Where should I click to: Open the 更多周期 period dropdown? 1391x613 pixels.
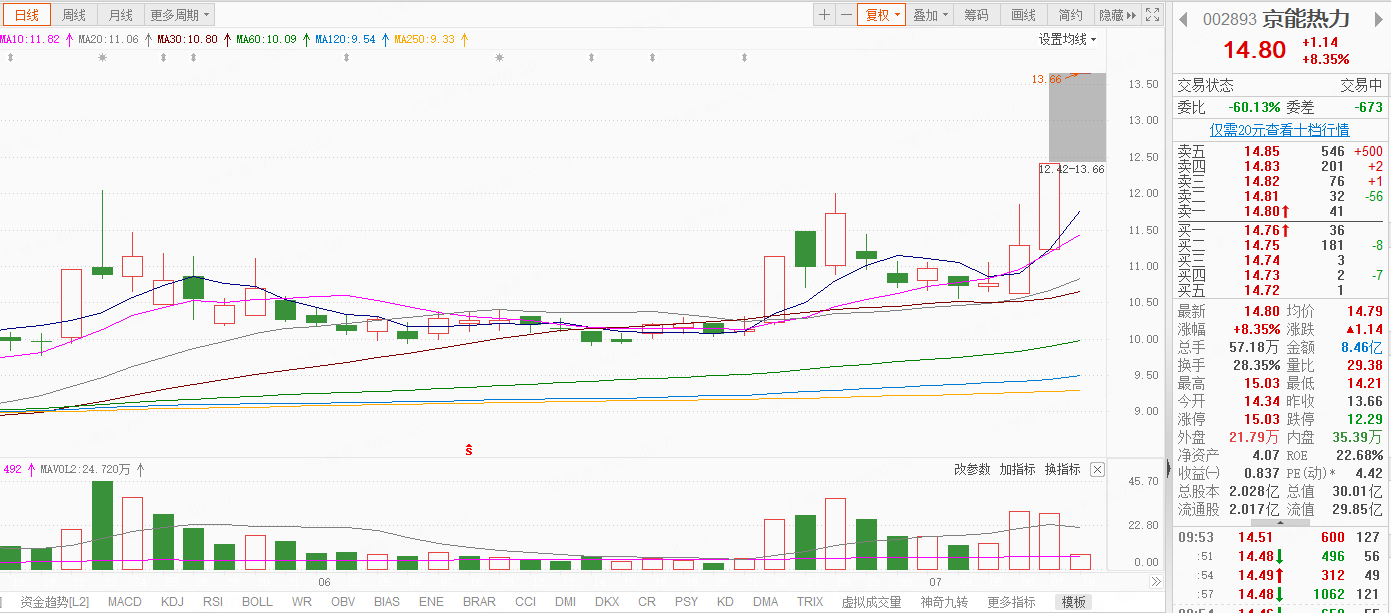[180, 15]
